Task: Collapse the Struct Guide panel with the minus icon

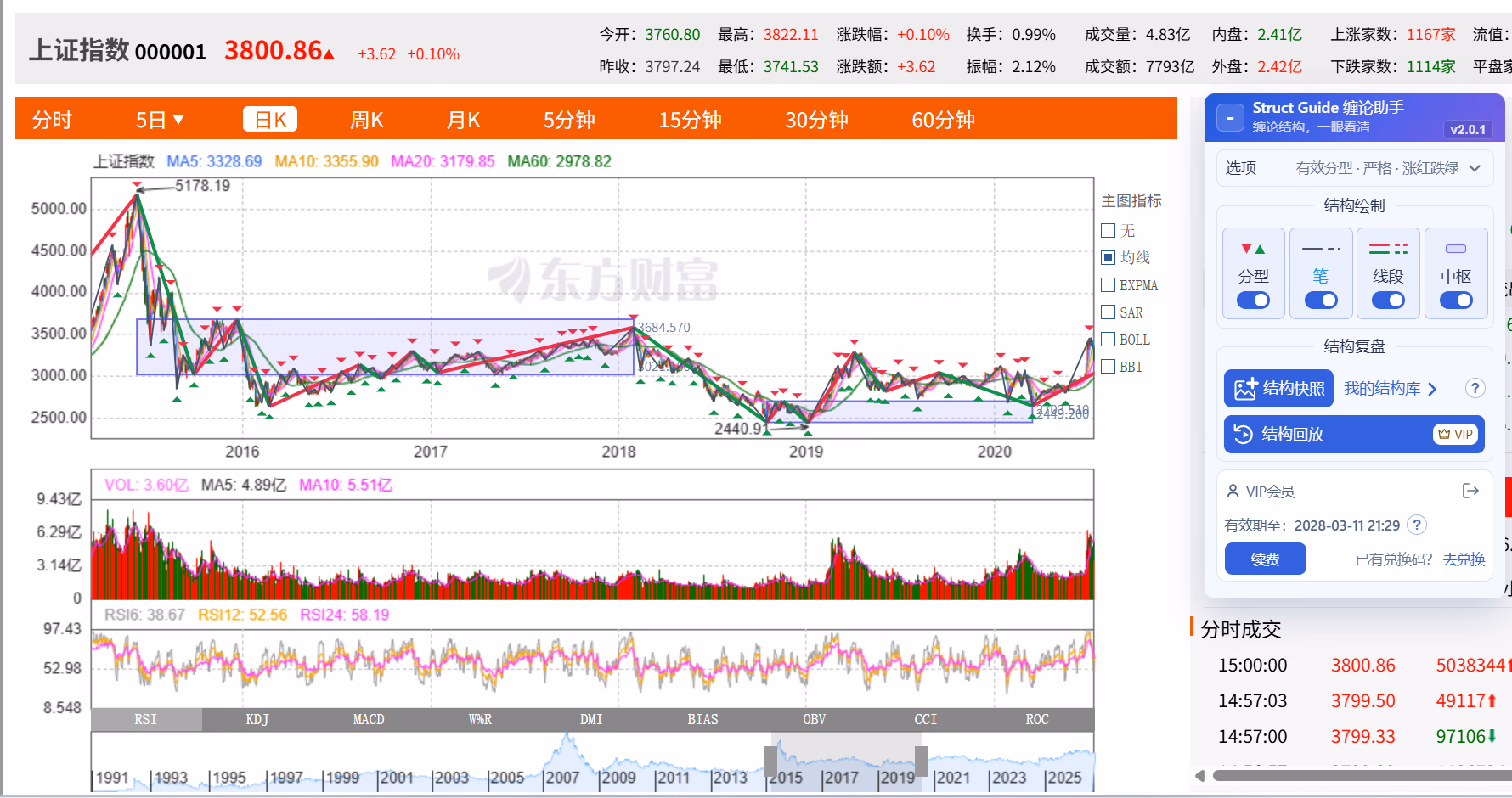Action: [x=1230, y=118]
